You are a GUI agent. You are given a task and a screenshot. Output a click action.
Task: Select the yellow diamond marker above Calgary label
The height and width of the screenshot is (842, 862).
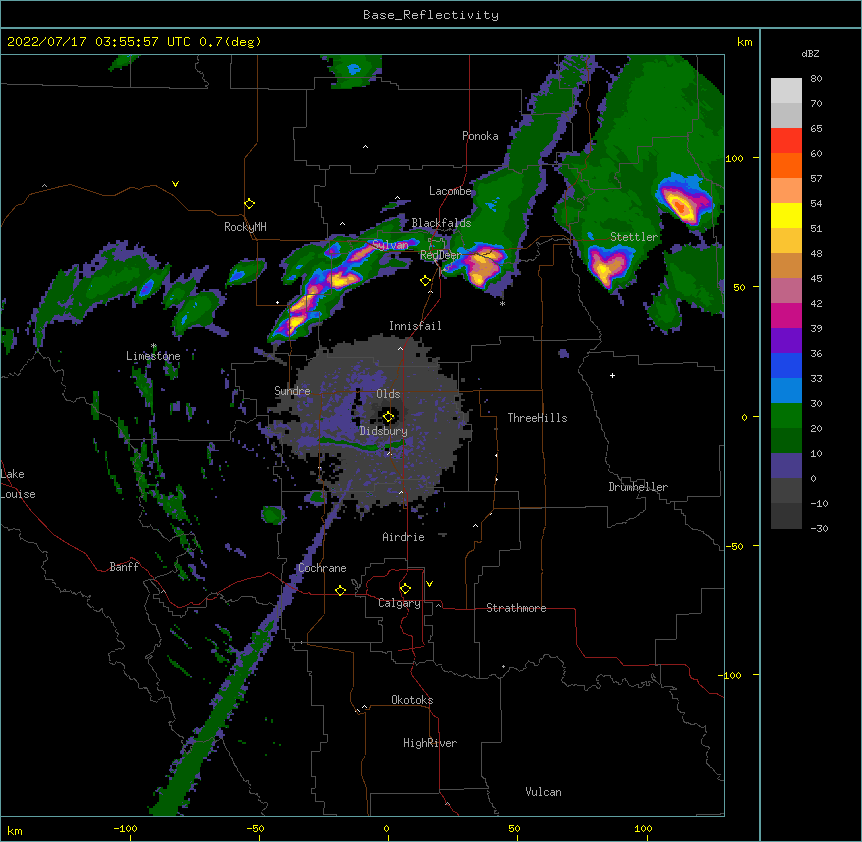(x=405, y=589)
